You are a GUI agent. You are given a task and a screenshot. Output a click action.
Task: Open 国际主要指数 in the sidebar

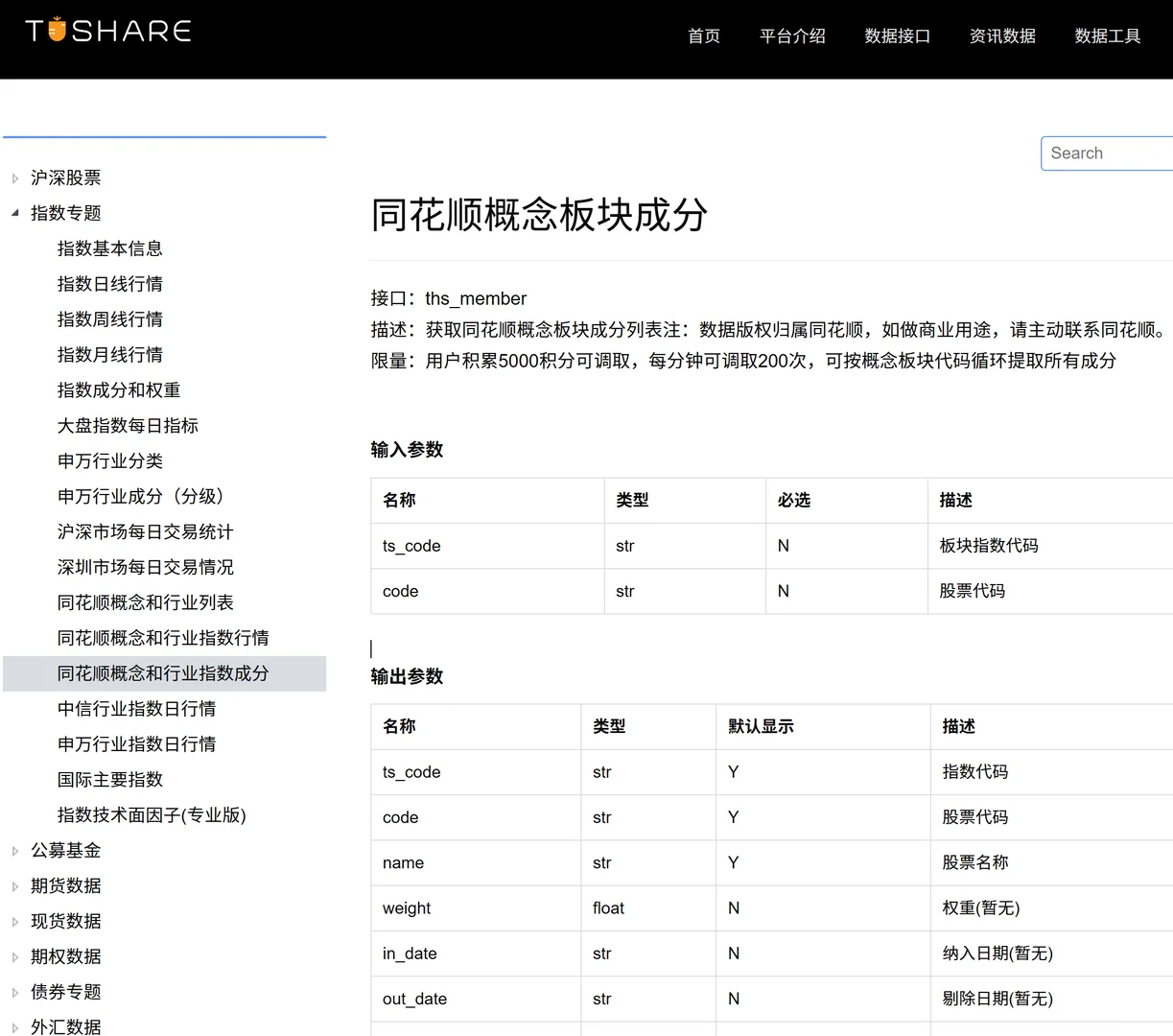click(x=112, y=779)
